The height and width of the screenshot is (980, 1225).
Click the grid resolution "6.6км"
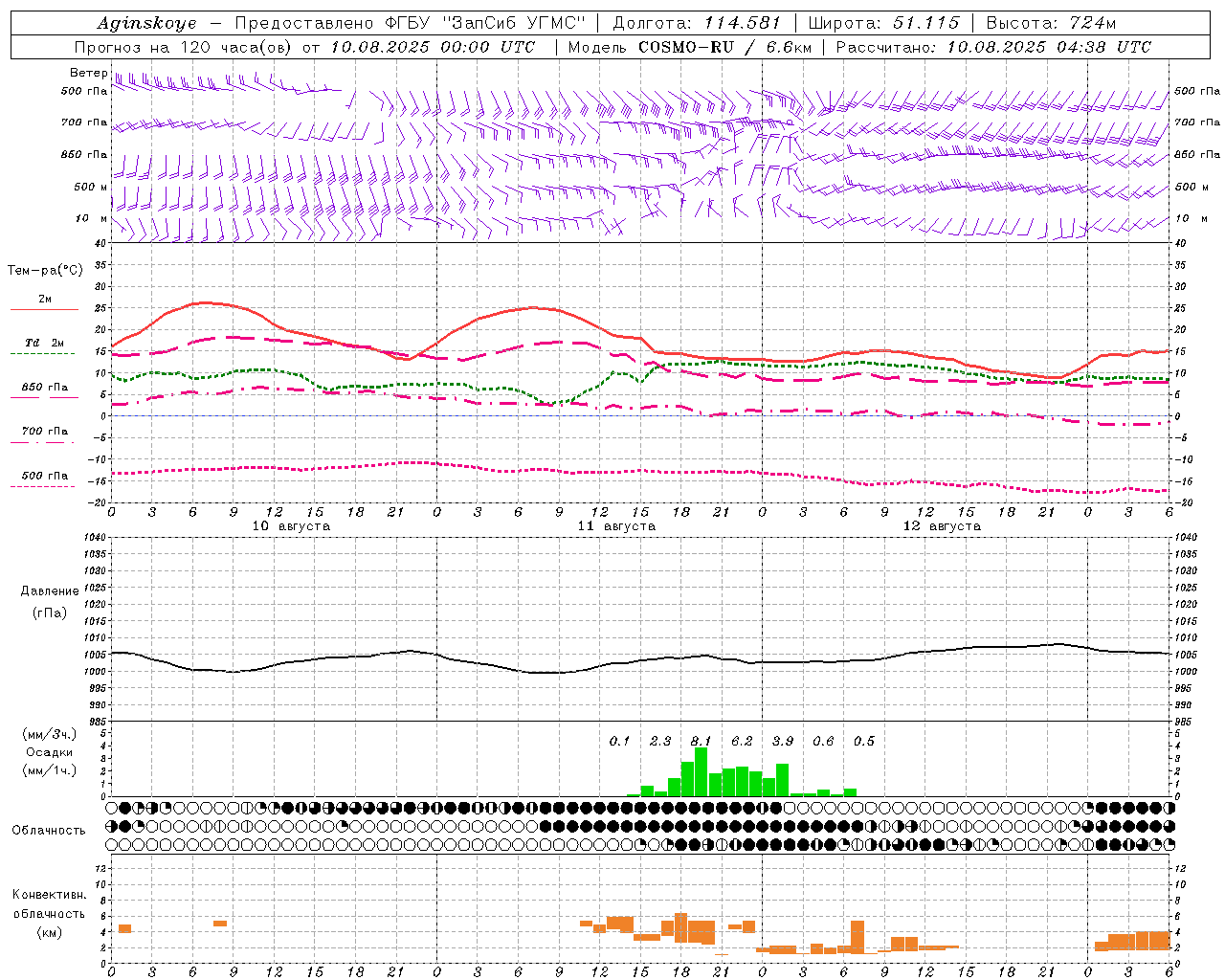tap(789, 47)
